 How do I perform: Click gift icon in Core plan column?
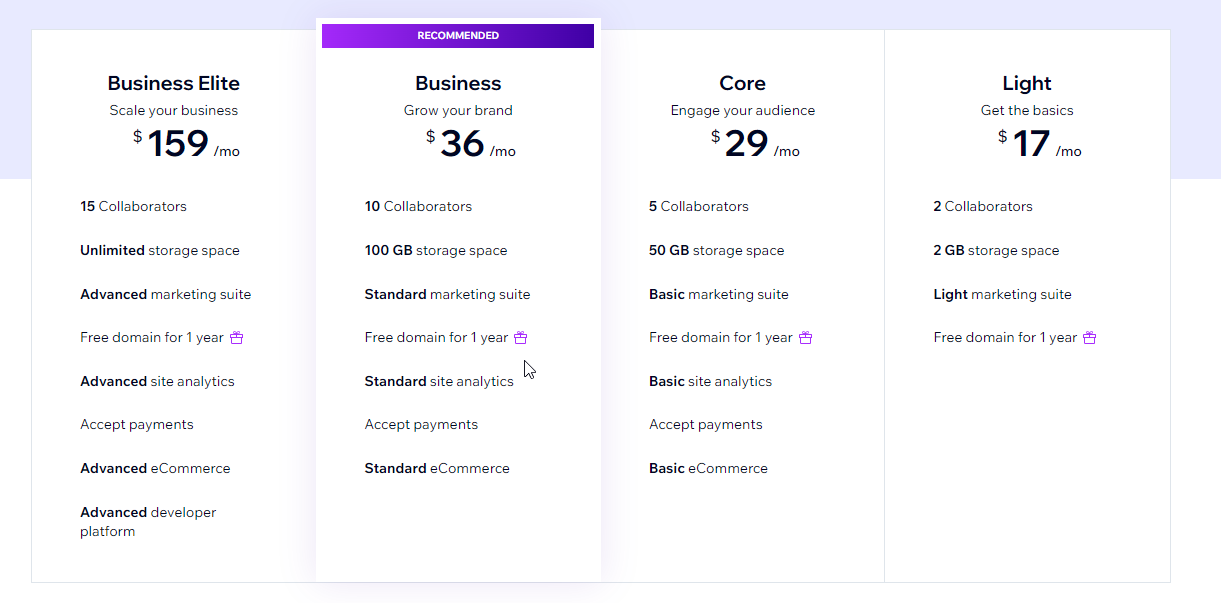pyautogui.click(x=805, y=338)
